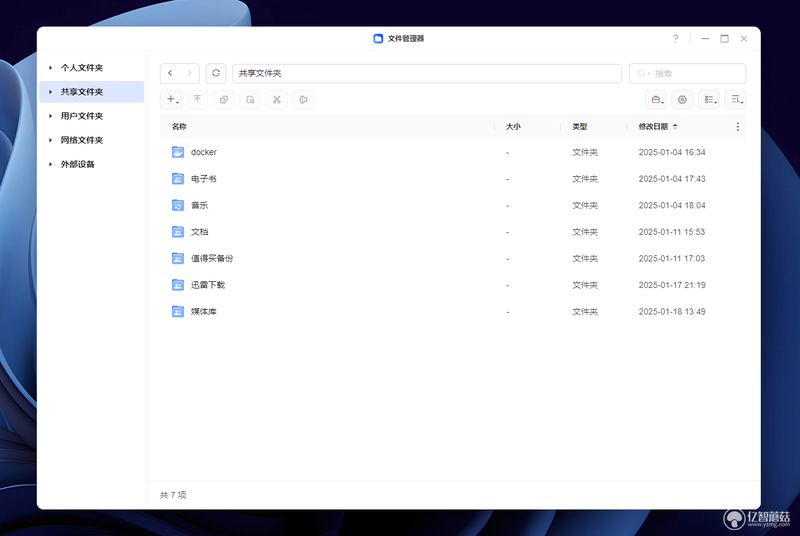800x536 pixels.
Task: Select 个人文件夹 in the sidebar
Action: click(82, 67)
